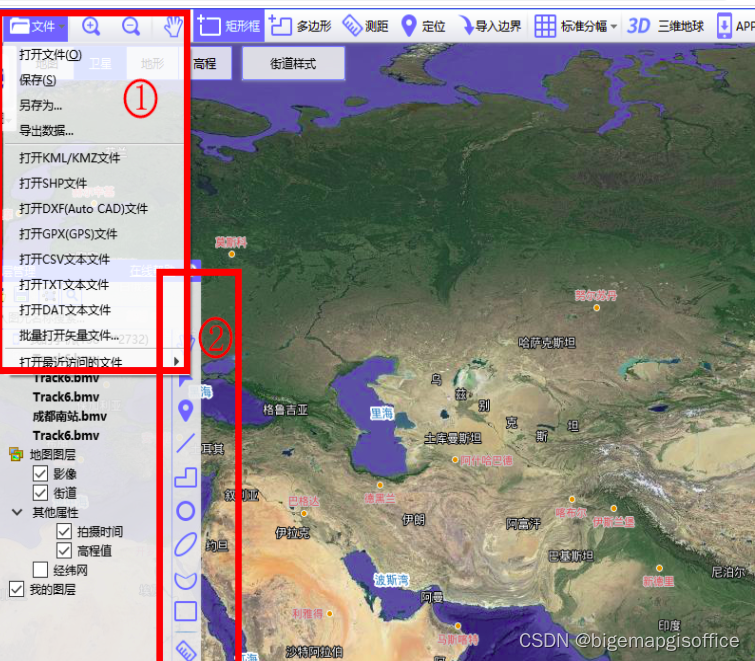Click the 地图图层 layer group icon
Image resolution: width=755 pixels, height=661 pixels.
pos(16,454)
